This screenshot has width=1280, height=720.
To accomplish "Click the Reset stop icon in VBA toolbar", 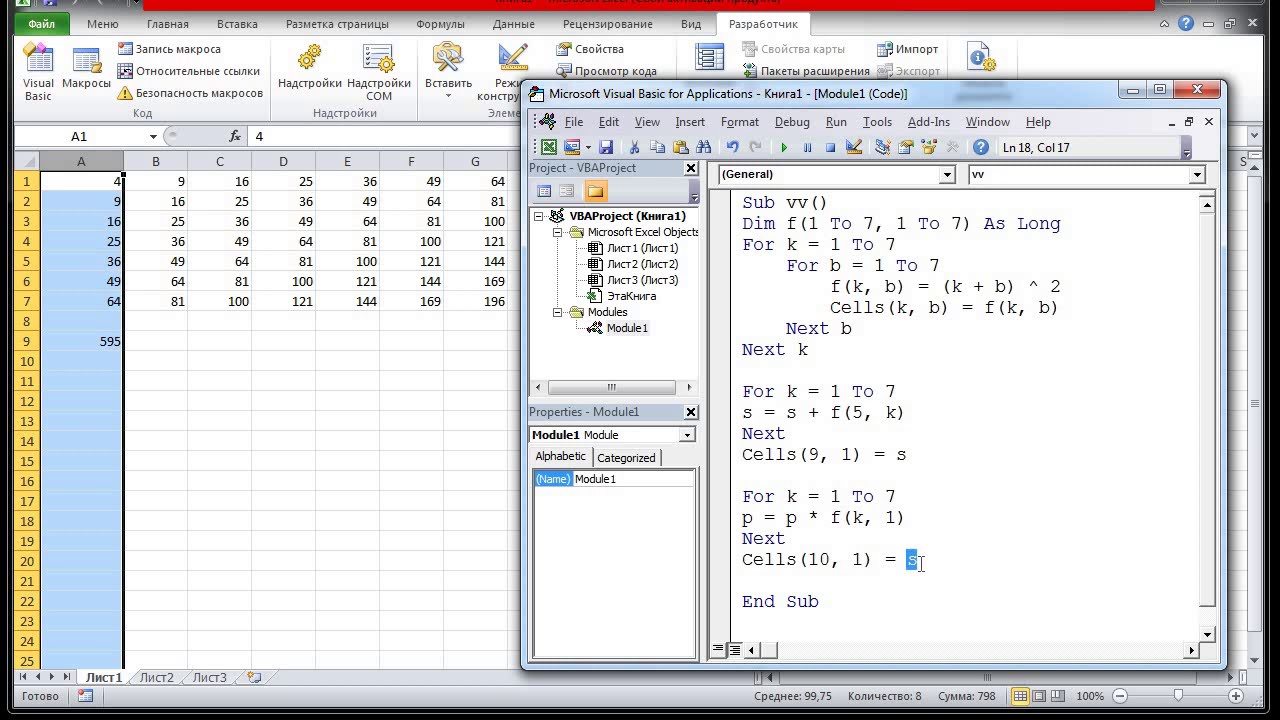I will pos(830,147).
